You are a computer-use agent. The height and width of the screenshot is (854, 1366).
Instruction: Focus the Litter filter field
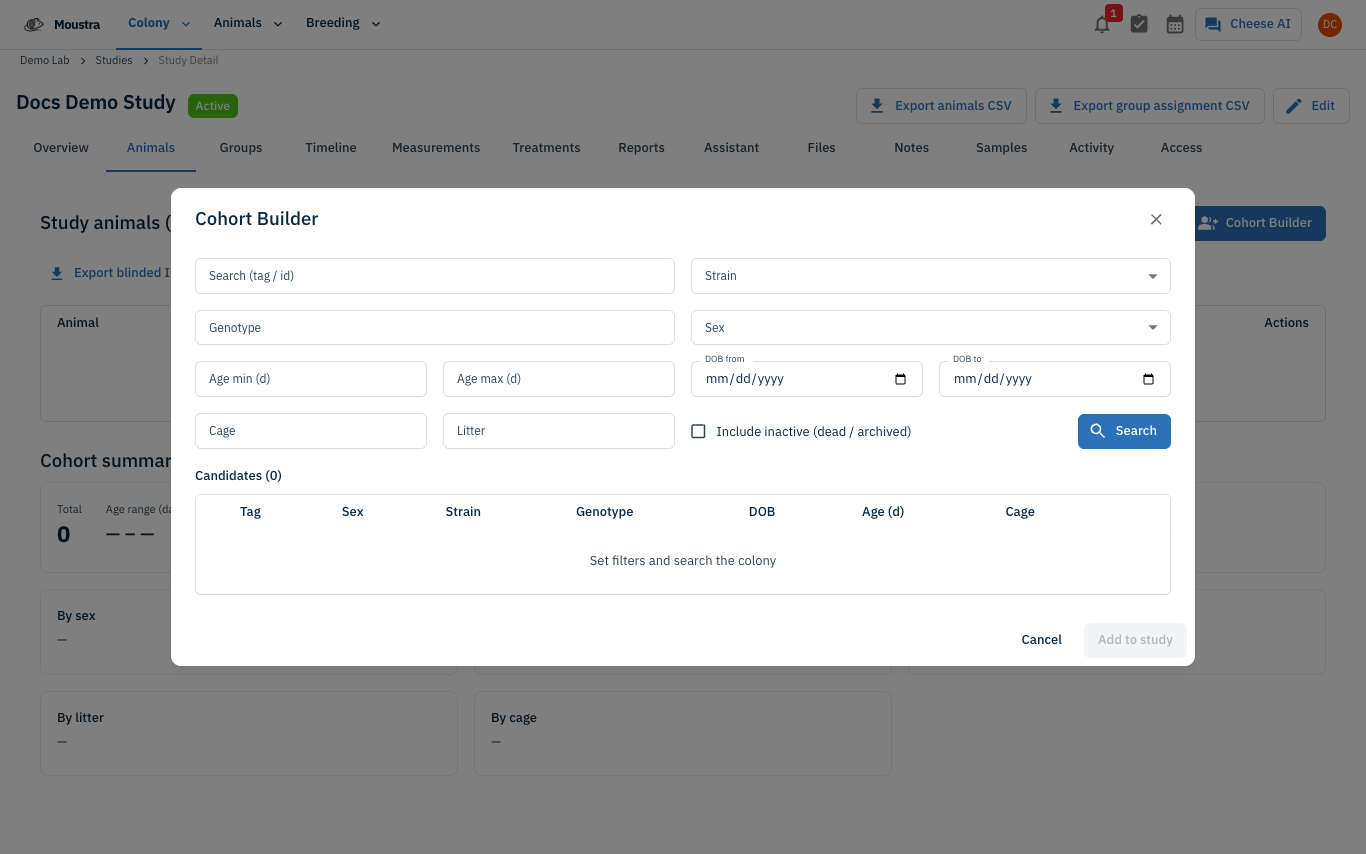[x=559, y=431]
